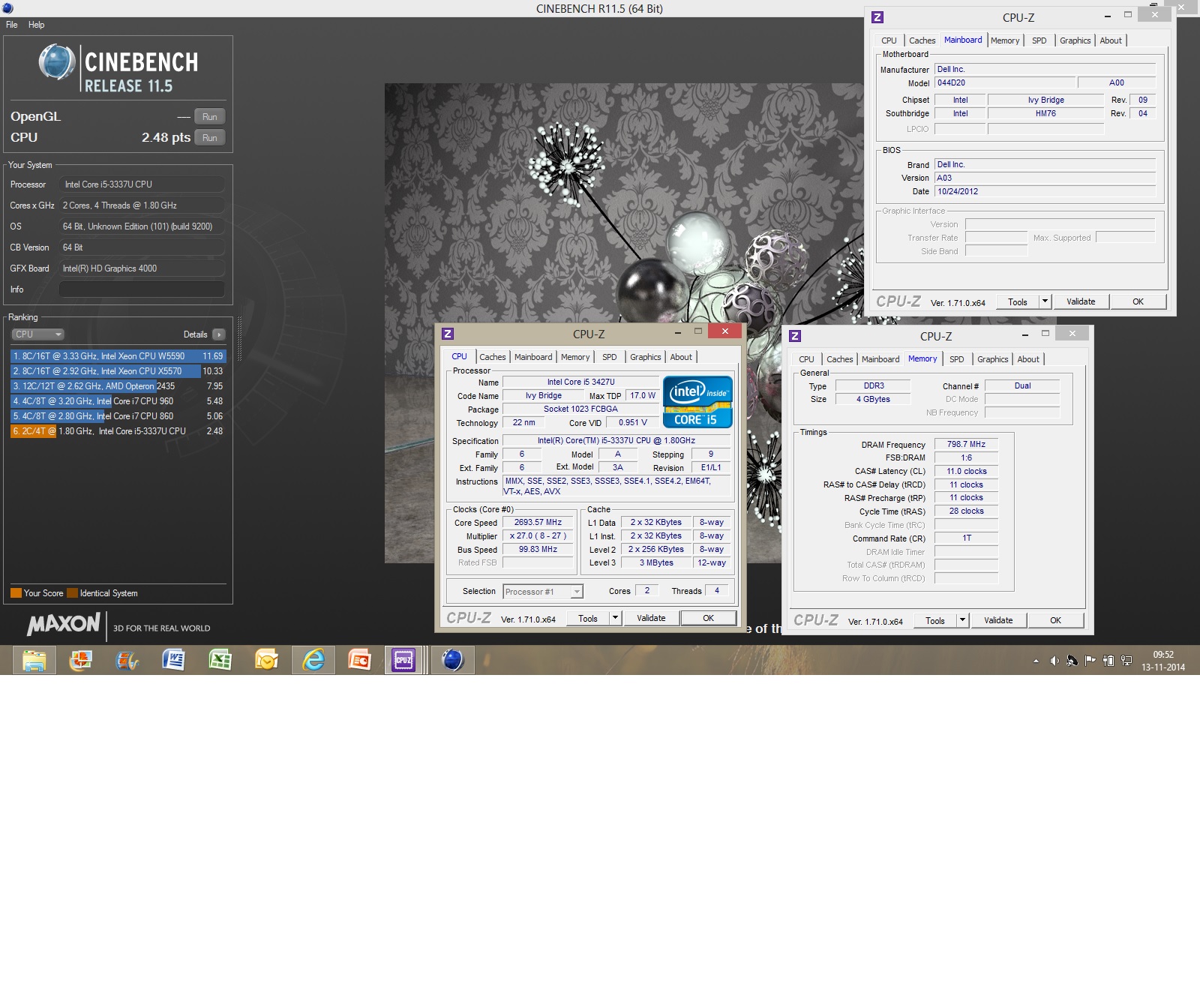Open volume control in system tray

[x=1054, y=661]
